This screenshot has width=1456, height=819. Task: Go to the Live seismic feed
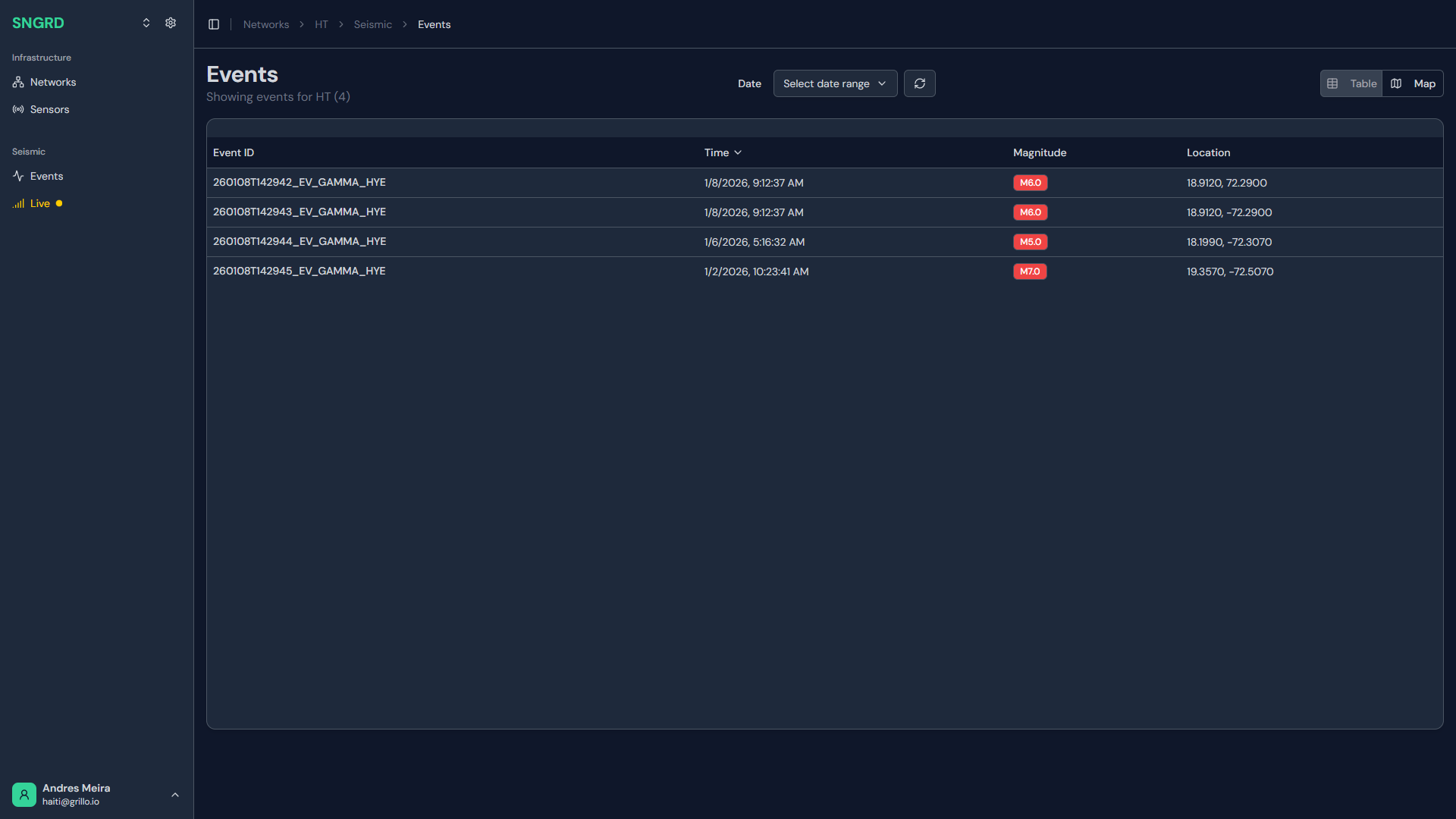(39, 203)
